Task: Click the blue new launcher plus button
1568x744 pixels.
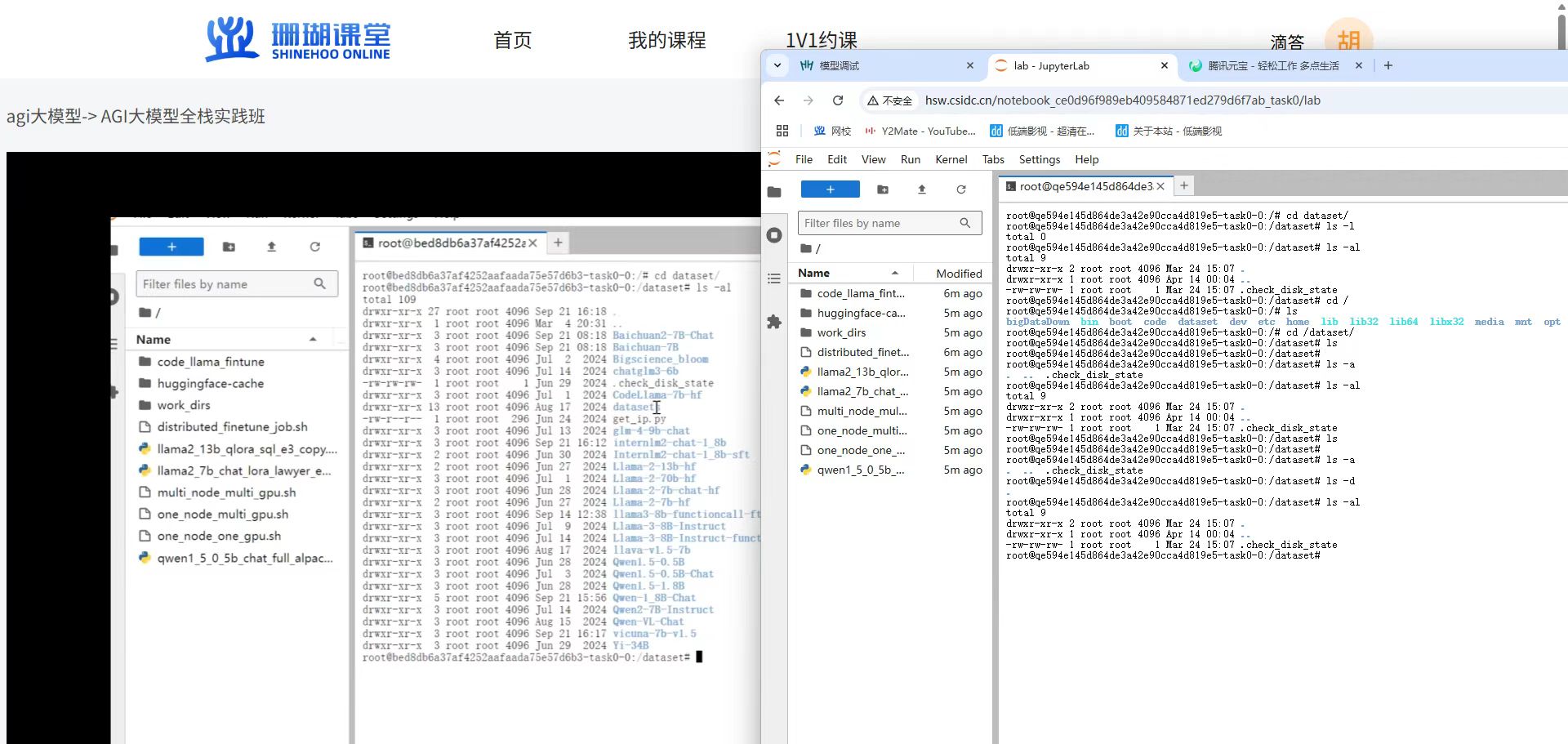Action: pyautogui.click(x=830, y=189)
